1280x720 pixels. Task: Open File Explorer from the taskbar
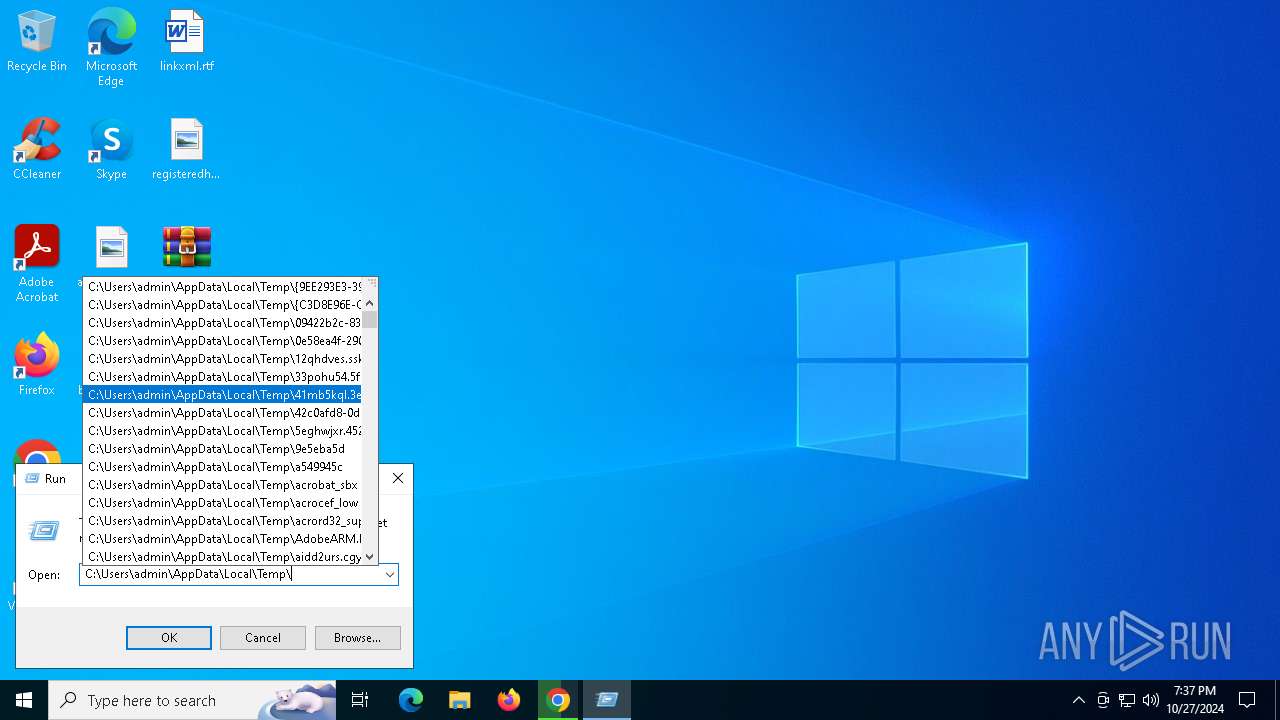click(460, 700)
